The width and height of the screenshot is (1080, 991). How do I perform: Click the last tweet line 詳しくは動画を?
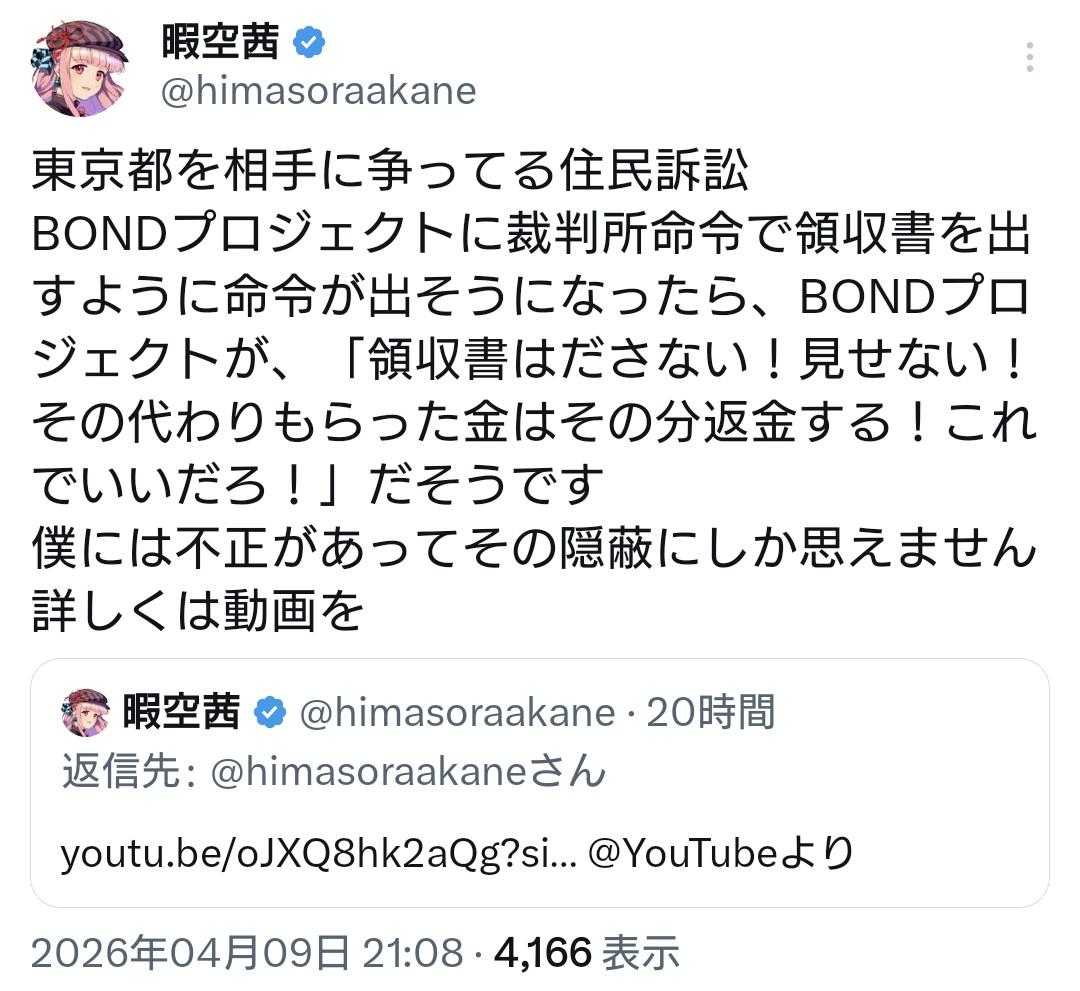click(x=197, y=613)
